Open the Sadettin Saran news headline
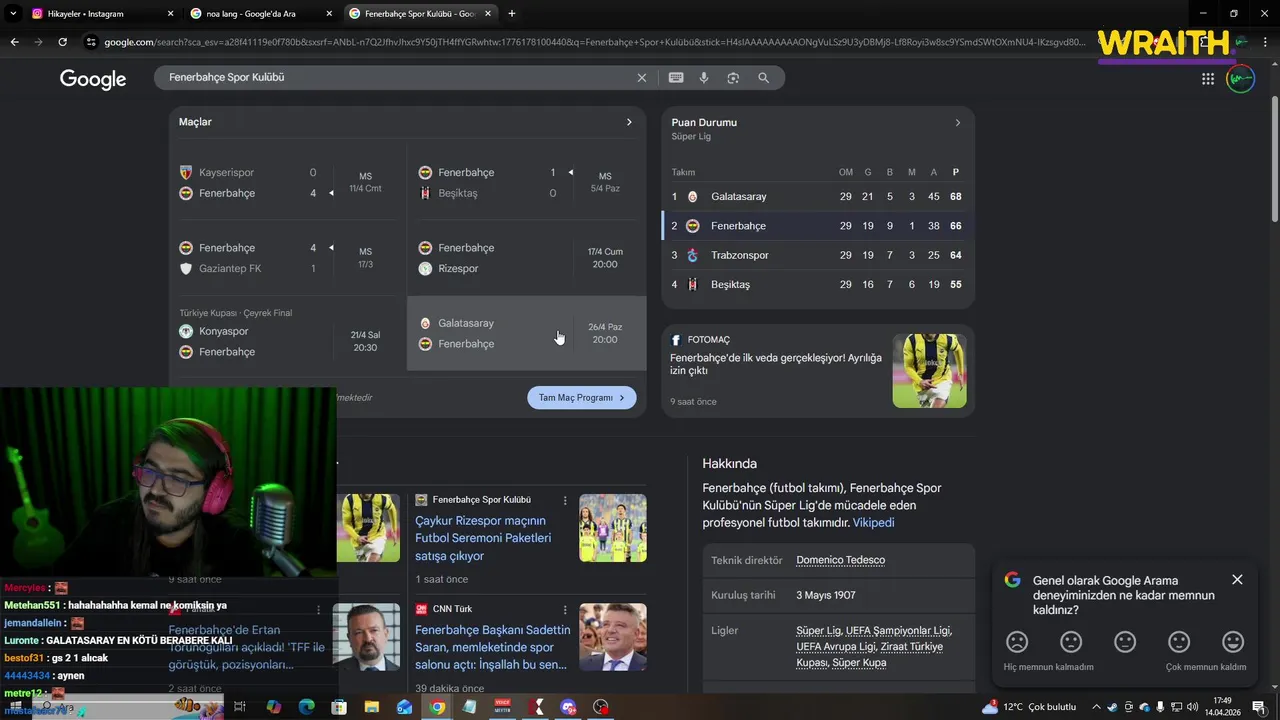The image size is (1280, 720). click(x=492, y=647)
